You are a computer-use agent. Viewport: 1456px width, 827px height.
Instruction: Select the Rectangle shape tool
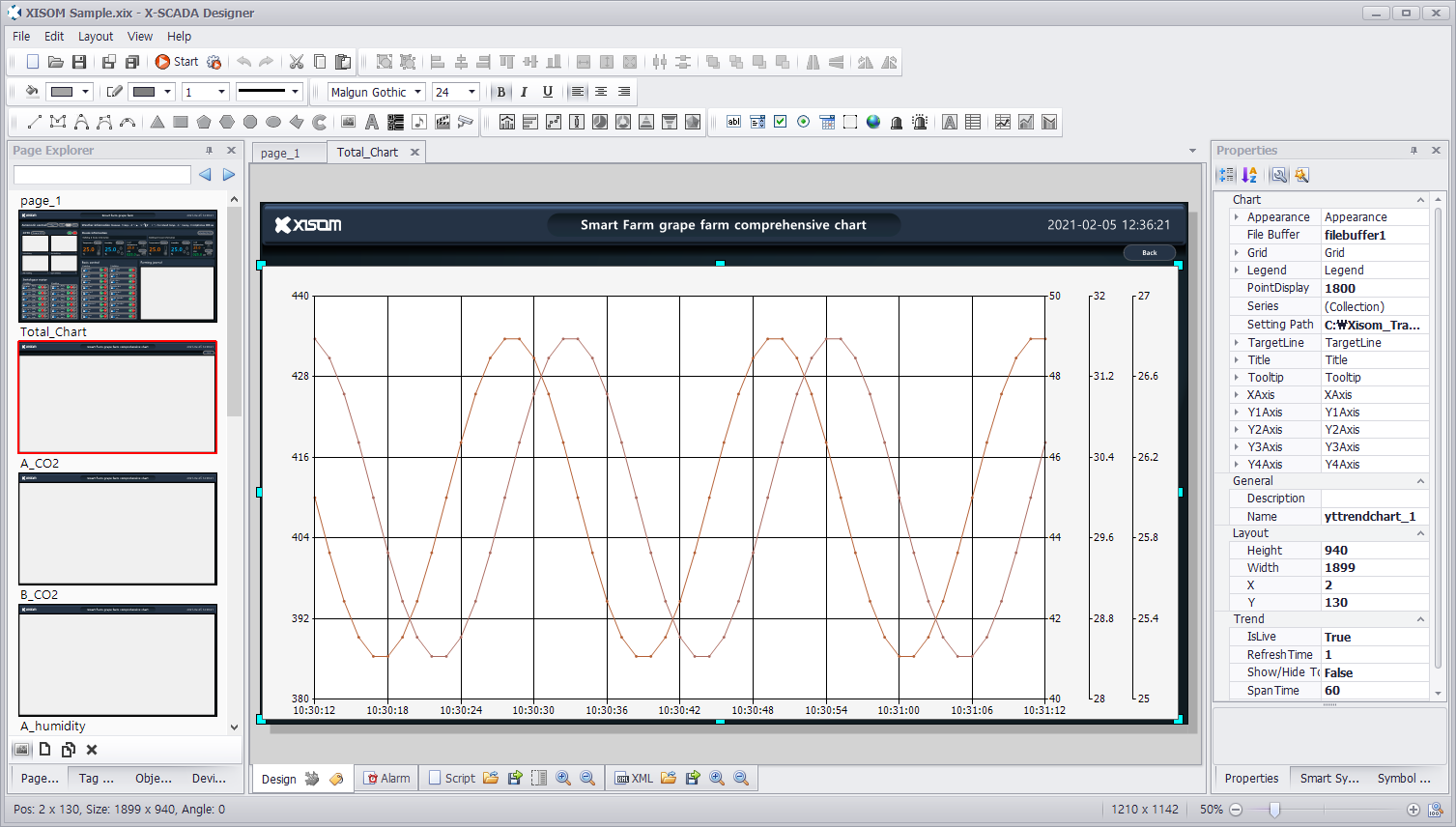(181, 122)
